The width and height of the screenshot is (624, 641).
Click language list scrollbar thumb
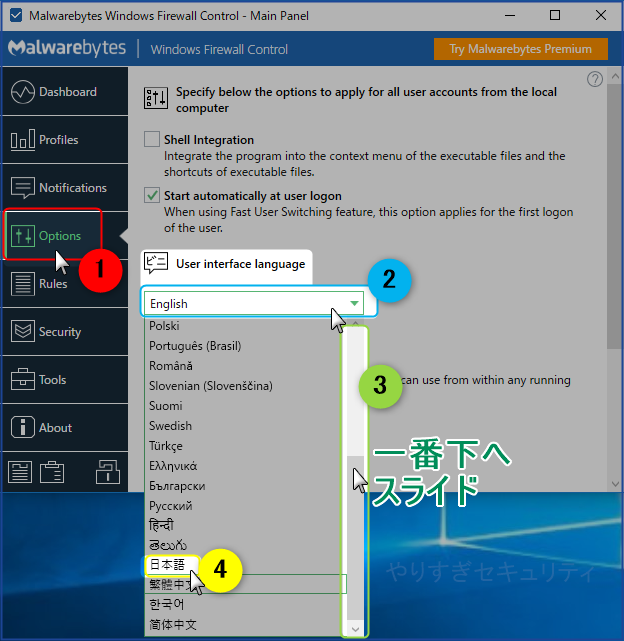[x=355, y=539]
